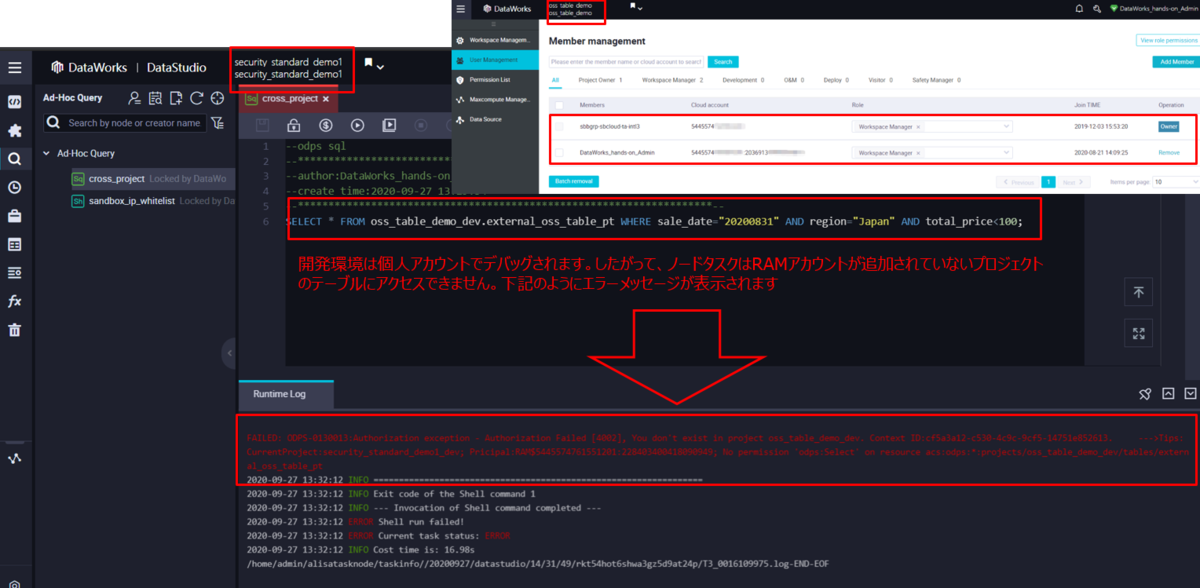This screenshot has width=1200, height=588.
Task: Click the member name search input field
Action: tap(626, 62)
